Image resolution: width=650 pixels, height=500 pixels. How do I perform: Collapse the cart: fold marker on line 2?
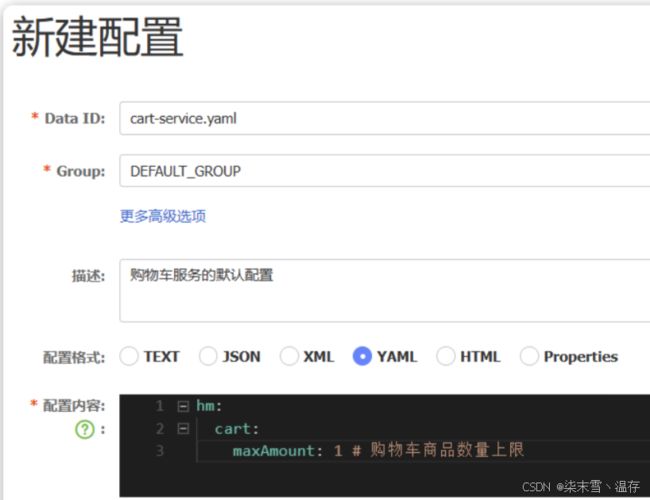click(183, 429)
